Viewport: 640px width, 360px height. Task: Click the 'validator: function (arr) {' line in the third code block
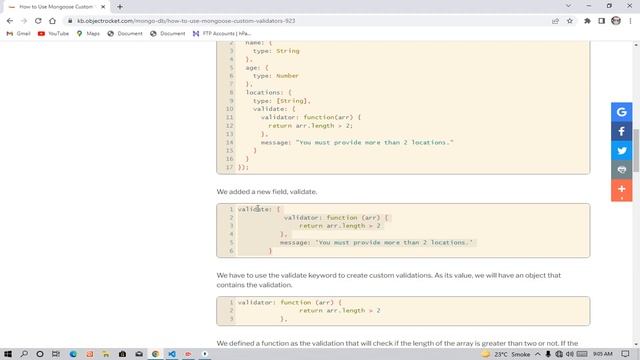coord(290,302)
